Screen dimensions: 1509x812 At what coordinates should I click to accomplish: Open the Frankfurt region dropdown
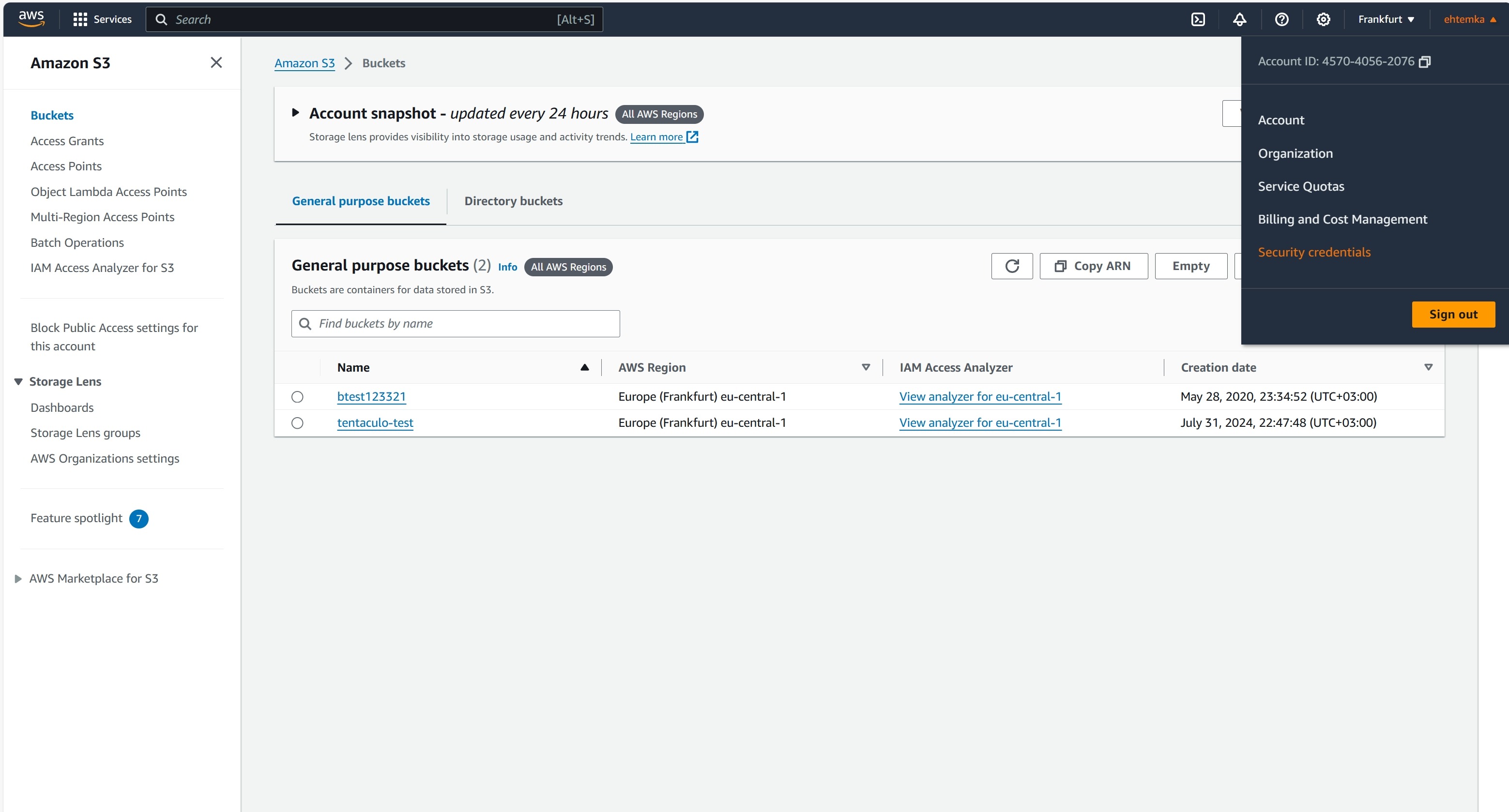click(1386, 19)
